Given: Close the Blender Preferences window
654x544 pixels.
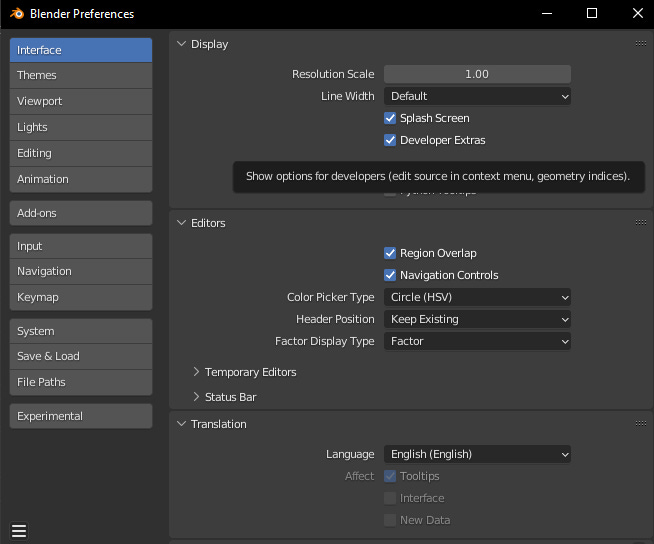Looking at the screenshot, I should [638, 14].
